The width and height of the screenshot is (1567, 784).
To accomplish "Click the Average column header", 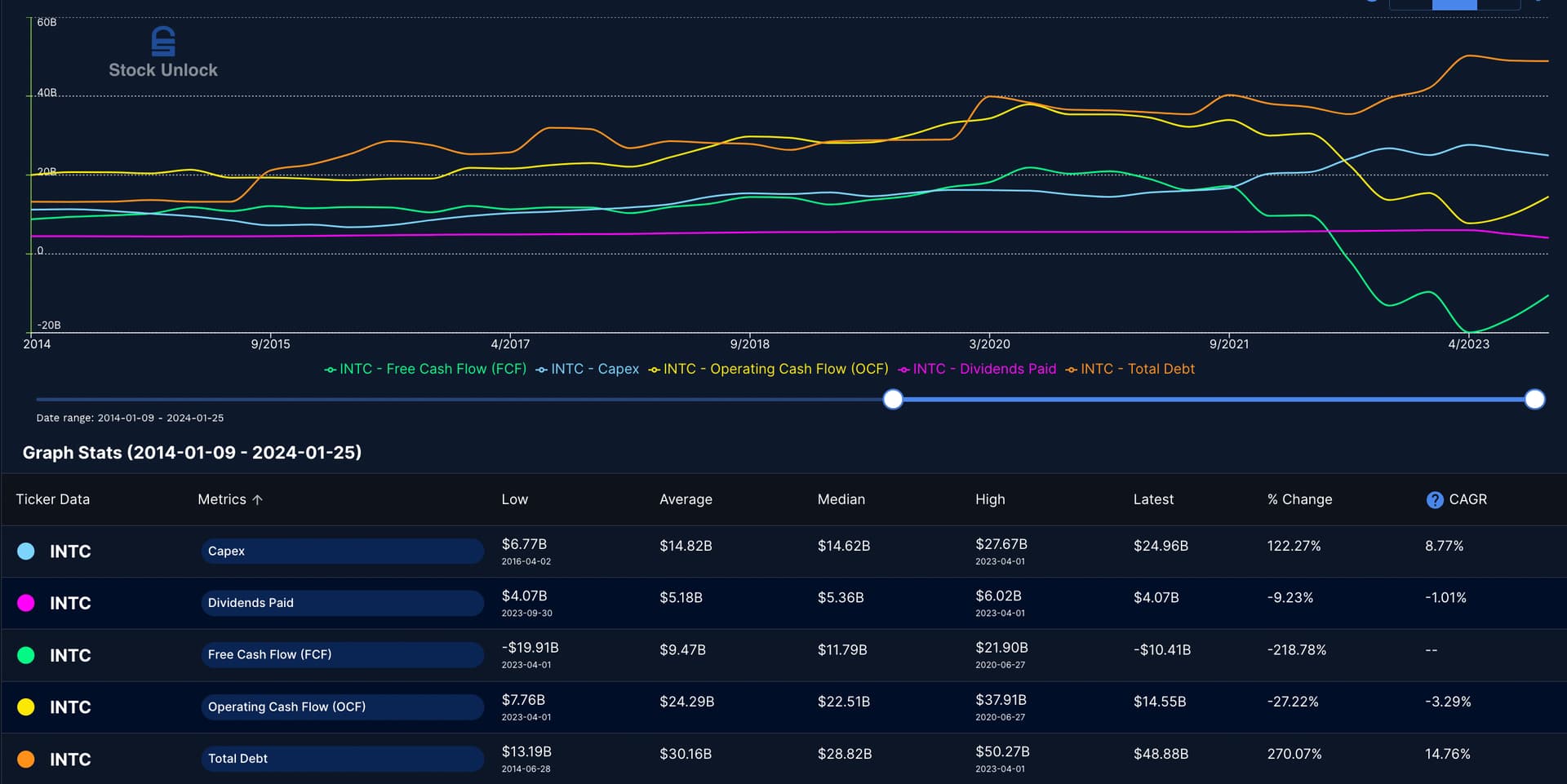I will (x=686, y=499).
